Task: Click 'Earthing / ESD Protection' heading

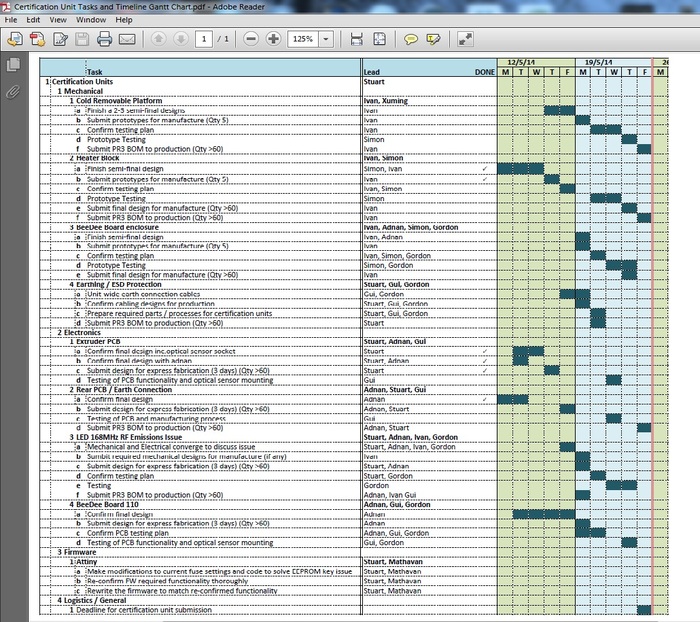Action: coord(119,284)
